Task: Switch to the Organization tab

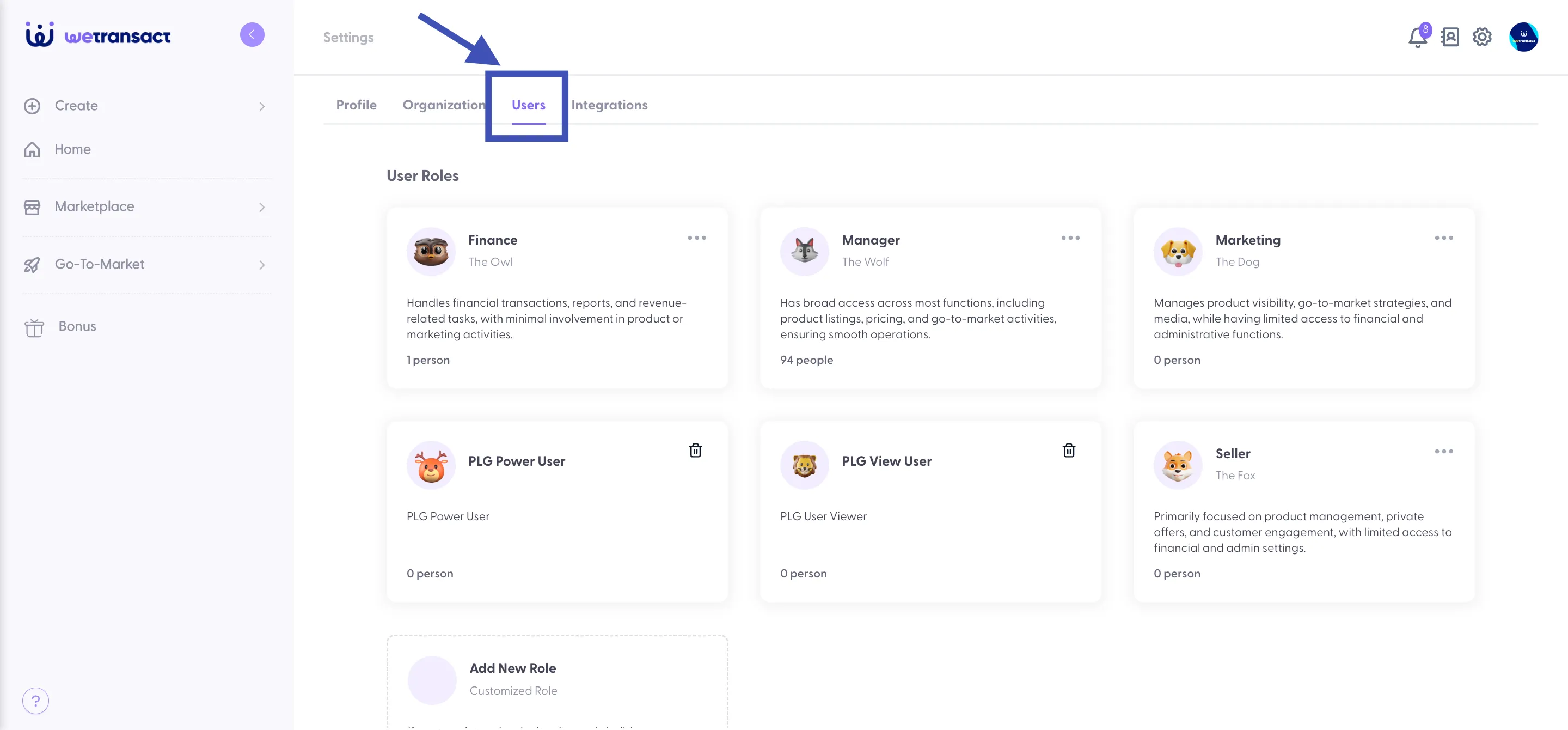Action: (444, 105)
